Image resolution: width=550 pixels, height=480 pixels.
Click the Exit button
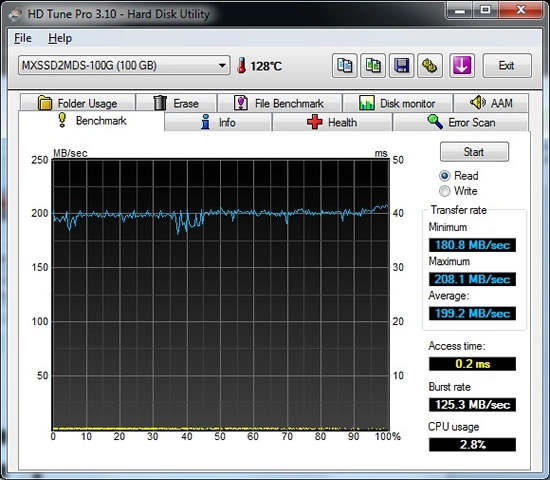(x=507, y=66)
